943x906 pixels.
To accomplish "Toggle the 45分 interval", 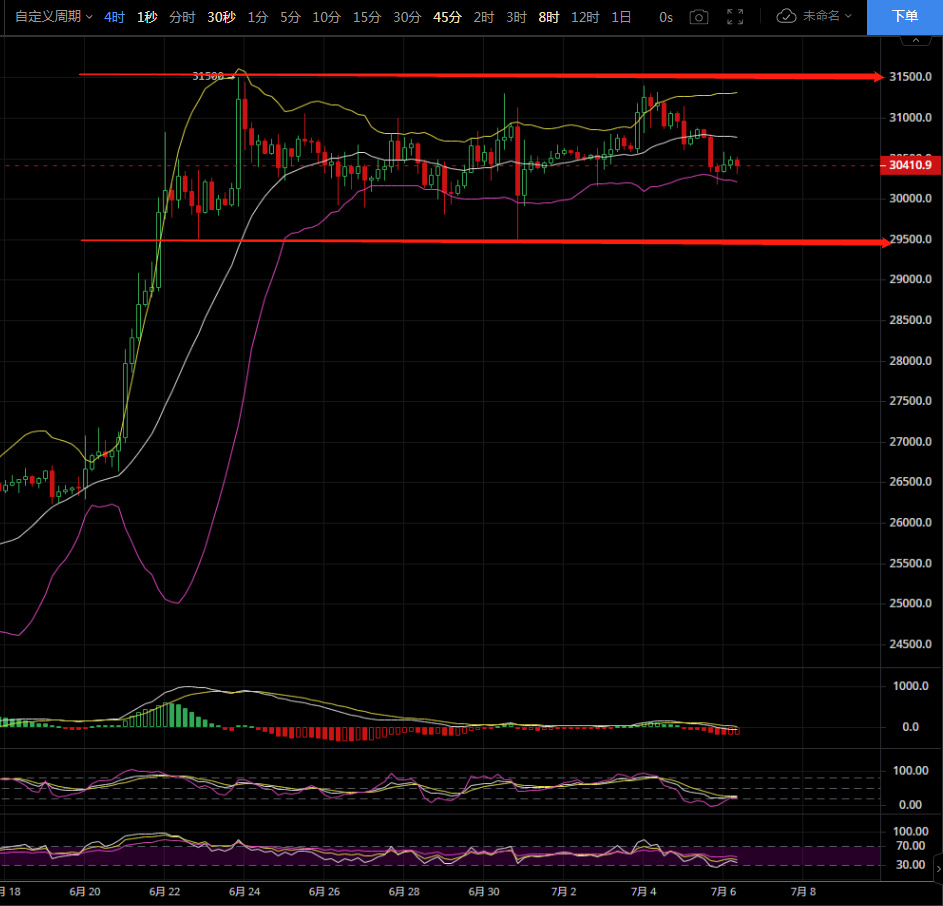I will [447, 17].
